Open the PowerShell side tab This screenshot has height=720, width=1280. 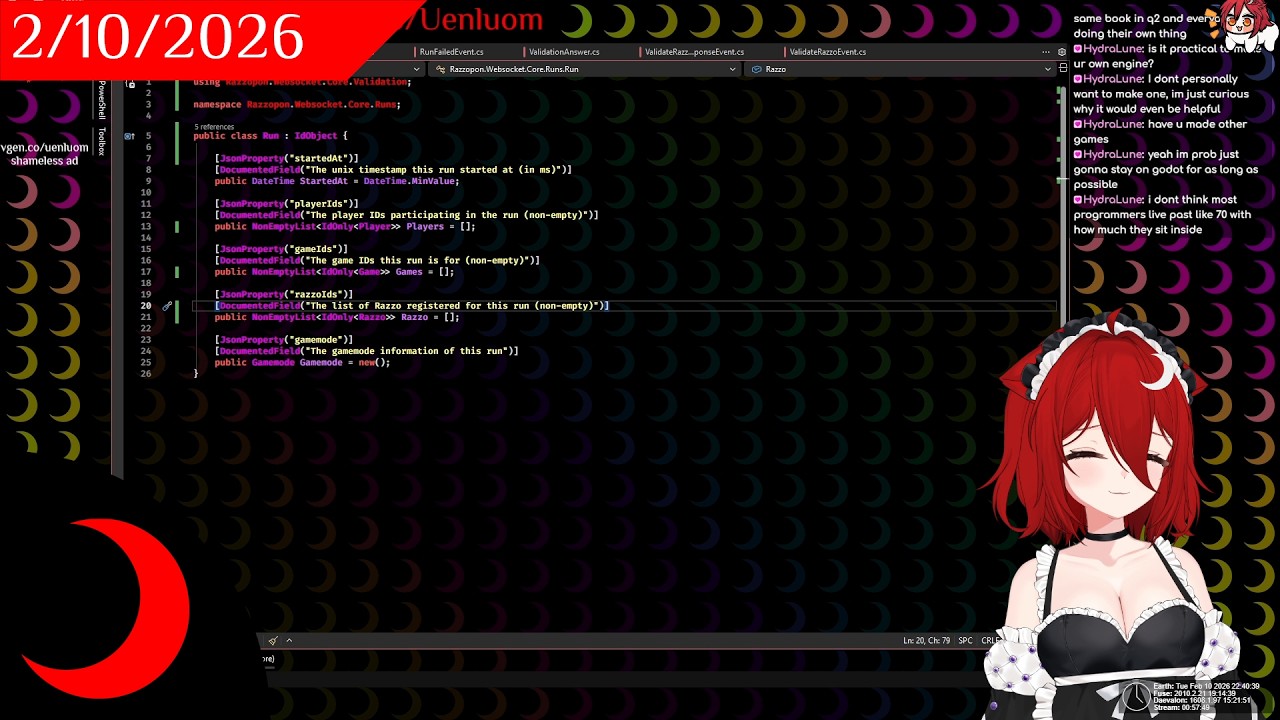click(x=101, y=100)
